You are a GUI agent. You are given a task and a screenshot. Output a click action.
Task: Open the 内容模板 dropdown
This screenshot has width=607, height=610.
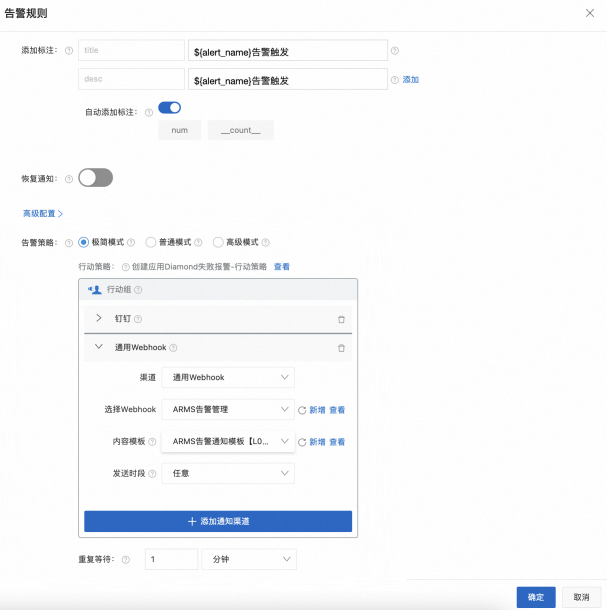click(x=228, y=441)
